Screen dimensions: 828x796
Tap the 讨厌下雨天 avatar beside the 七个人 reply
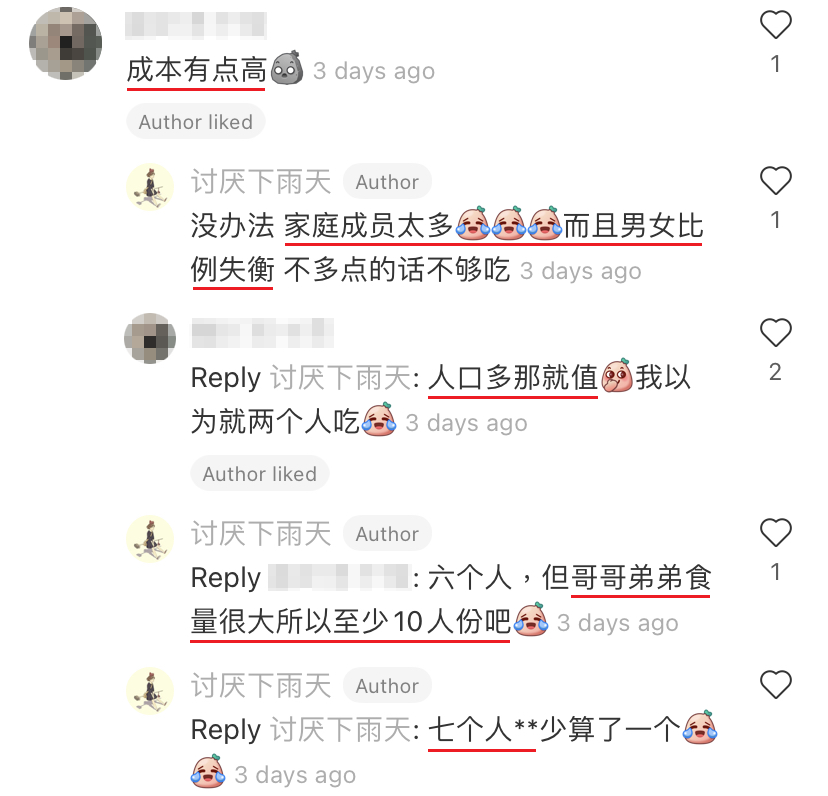coord(150,691)
